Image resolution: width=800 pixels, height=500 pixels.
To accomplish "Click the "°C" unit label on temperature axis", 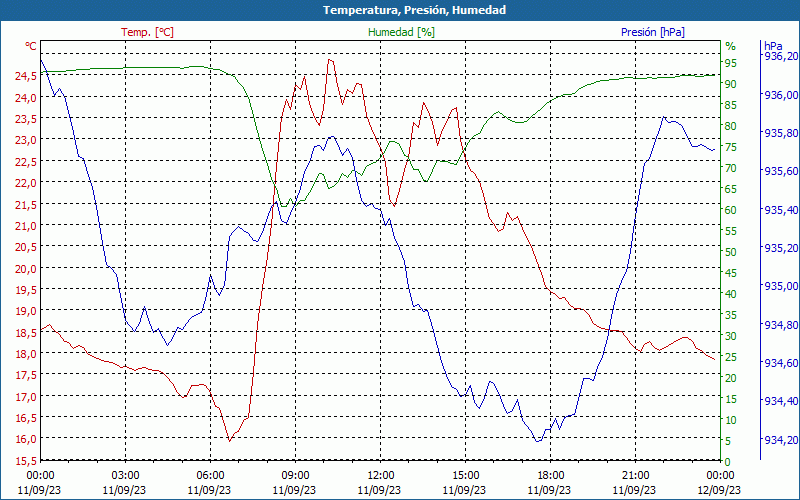I will point(31,46).
